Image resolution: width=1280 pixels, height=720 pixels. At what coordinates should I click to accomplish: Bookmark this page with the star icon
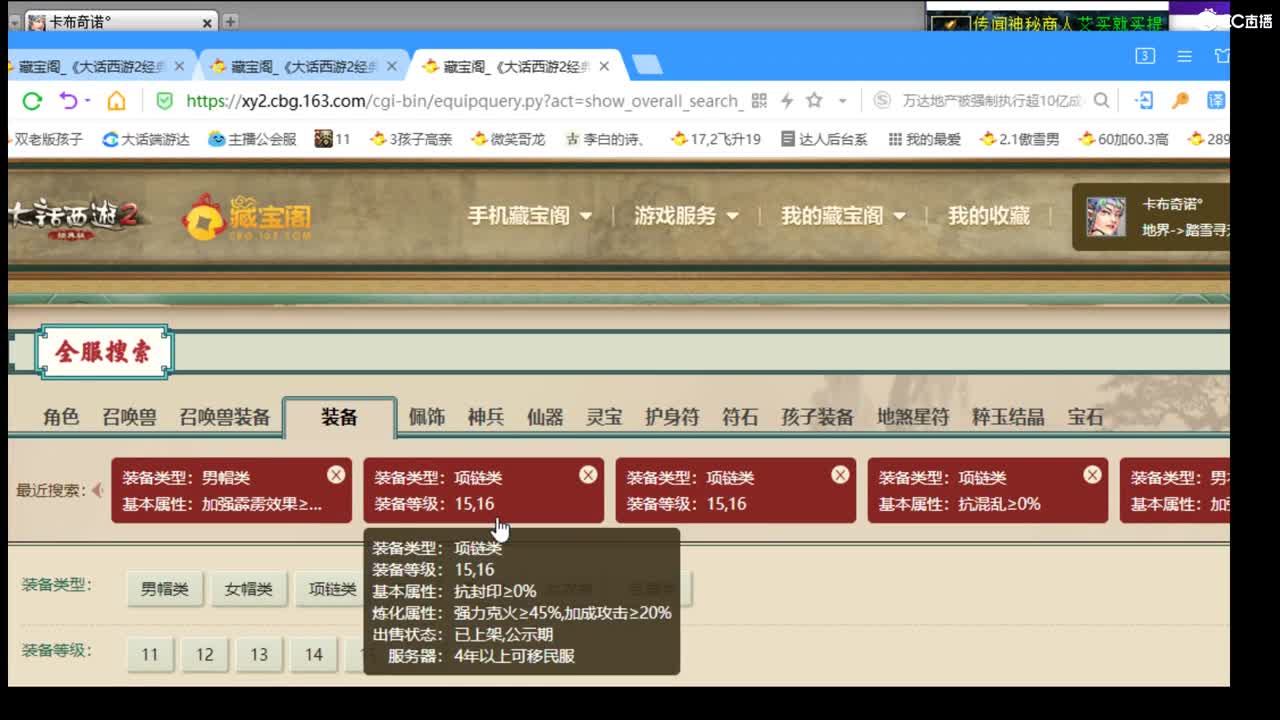tap(814, 100)
